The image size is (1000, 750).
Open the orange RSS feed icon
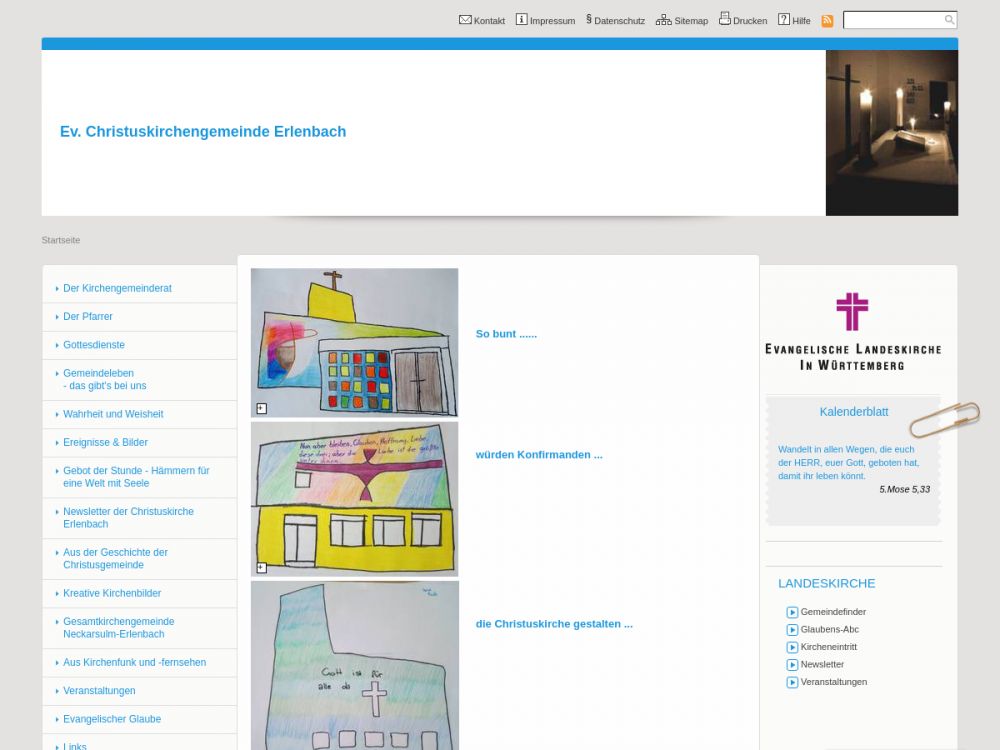[x=827, y=21]
